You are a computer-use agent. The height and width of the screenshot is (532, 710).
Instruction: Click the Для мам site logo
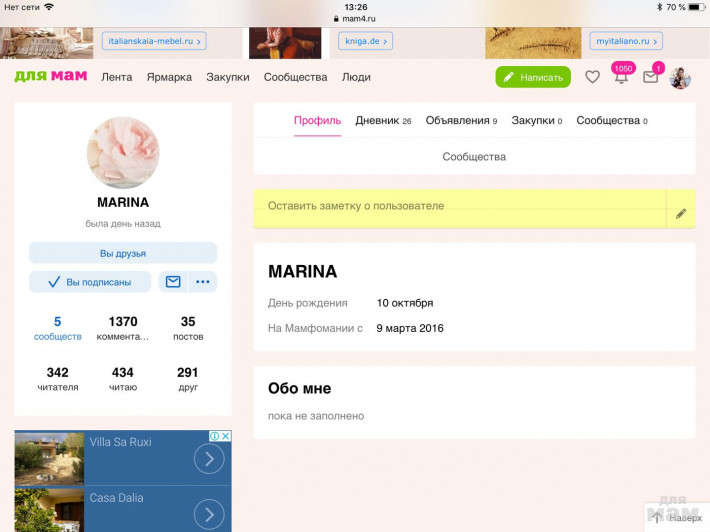50,77
